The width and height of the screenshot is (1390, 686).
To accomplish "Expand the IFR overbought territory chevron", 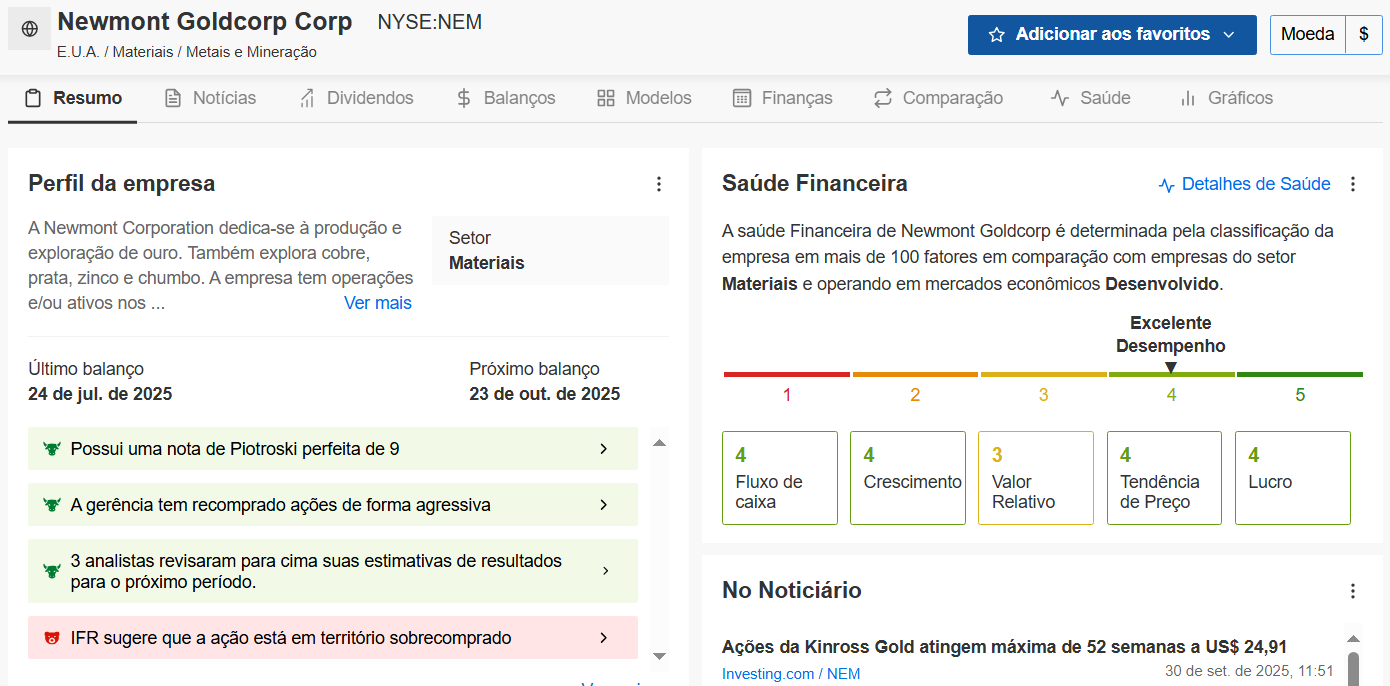I will pyautogui.click(x=603, y=638).
